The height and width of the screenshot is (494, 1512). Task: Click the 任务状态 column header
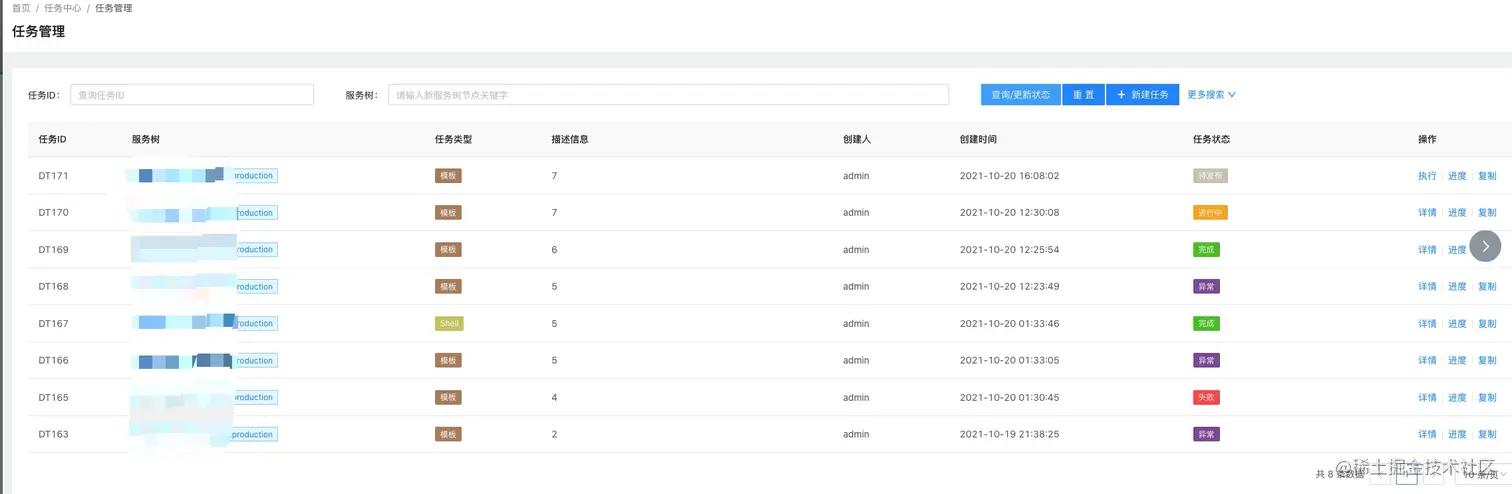[x=1211, y=140]
